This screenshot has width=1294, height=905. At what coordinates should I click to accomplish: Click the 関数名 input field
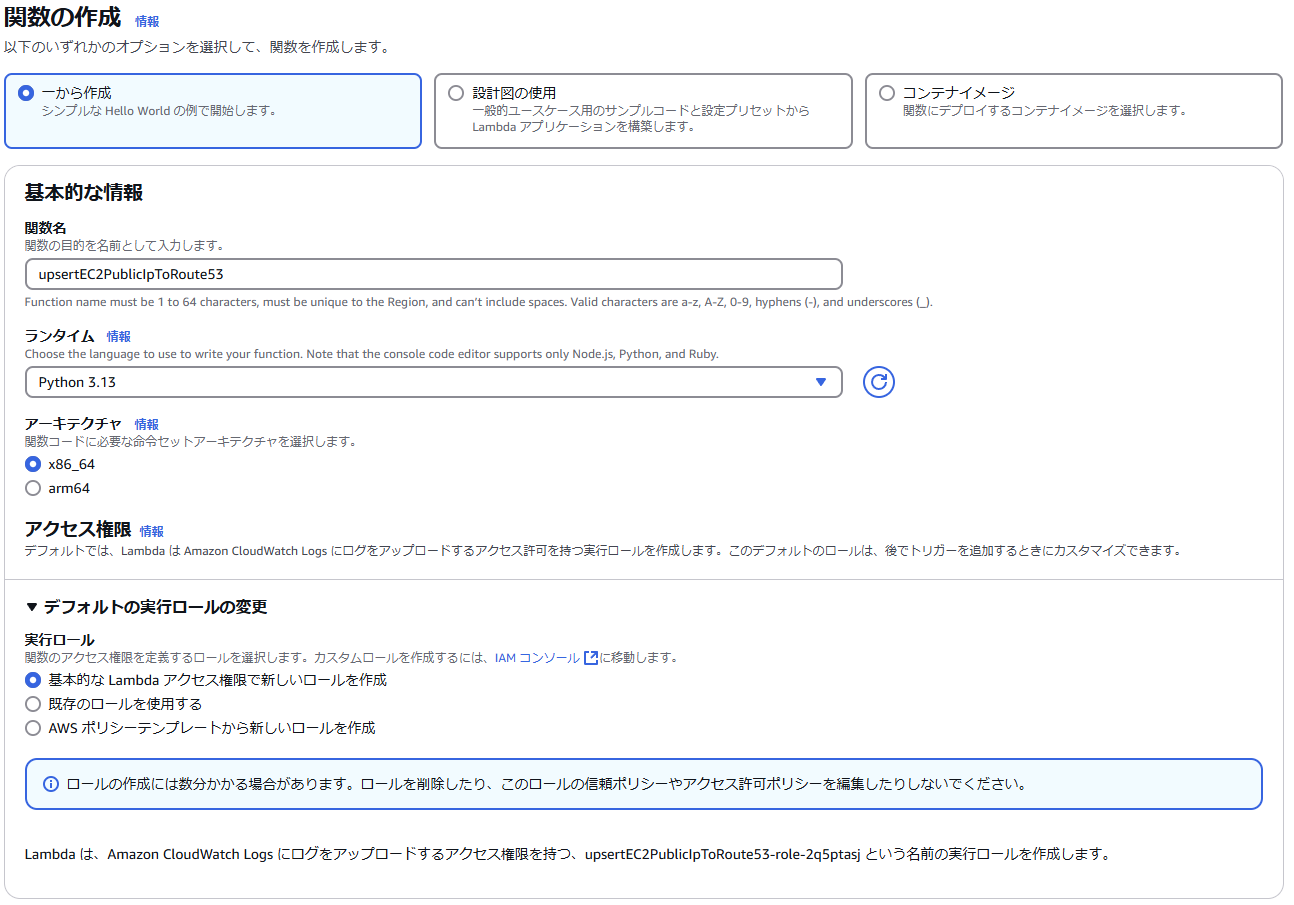433,274
